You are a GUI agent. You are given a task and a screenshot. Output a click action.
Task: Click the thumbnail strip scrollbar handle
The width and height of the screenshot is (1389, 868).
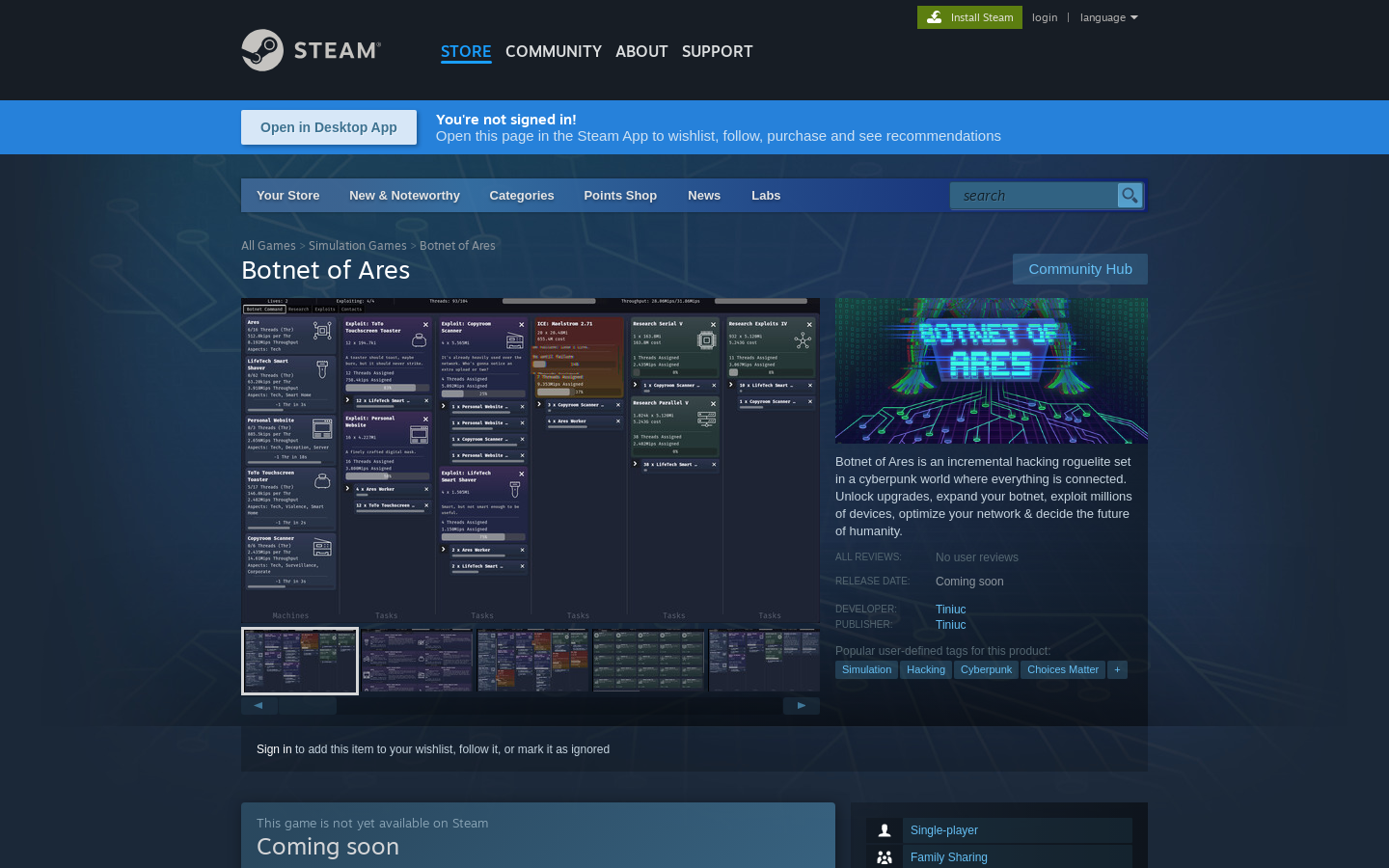point(308,706)
